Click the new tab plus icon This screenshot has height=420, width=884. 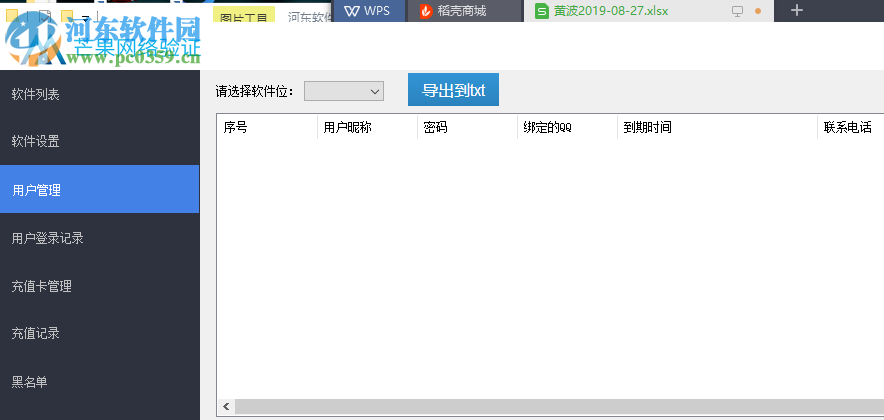click(x=797, y=10)
